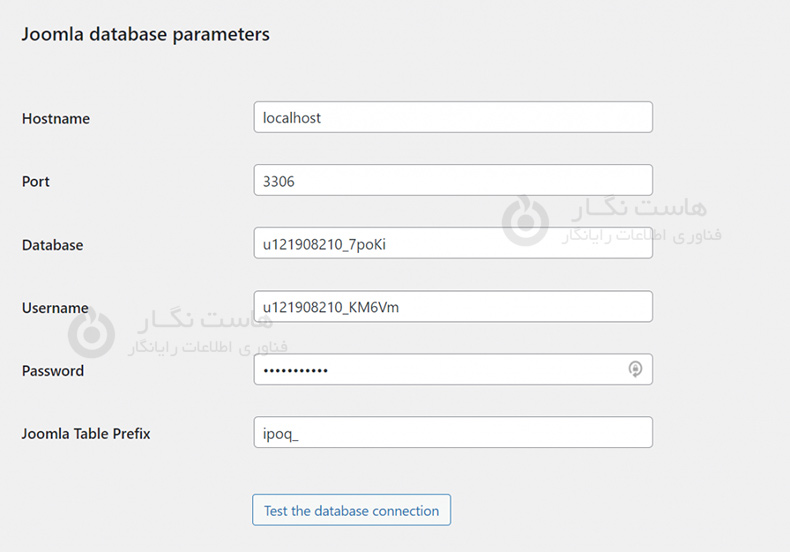Click the Database label
Viewport: 790px width, 552px height.
click(x=53, y=245)
